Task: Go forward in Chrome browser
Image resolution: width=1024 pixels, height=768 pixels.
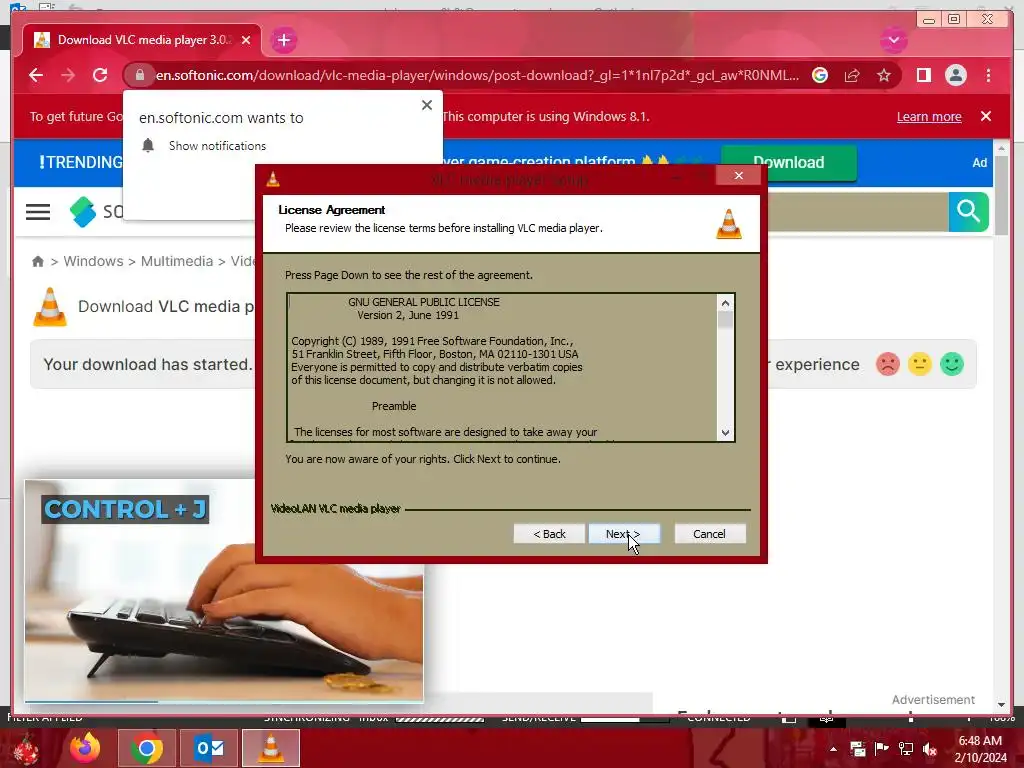Action: pos(68,75)
